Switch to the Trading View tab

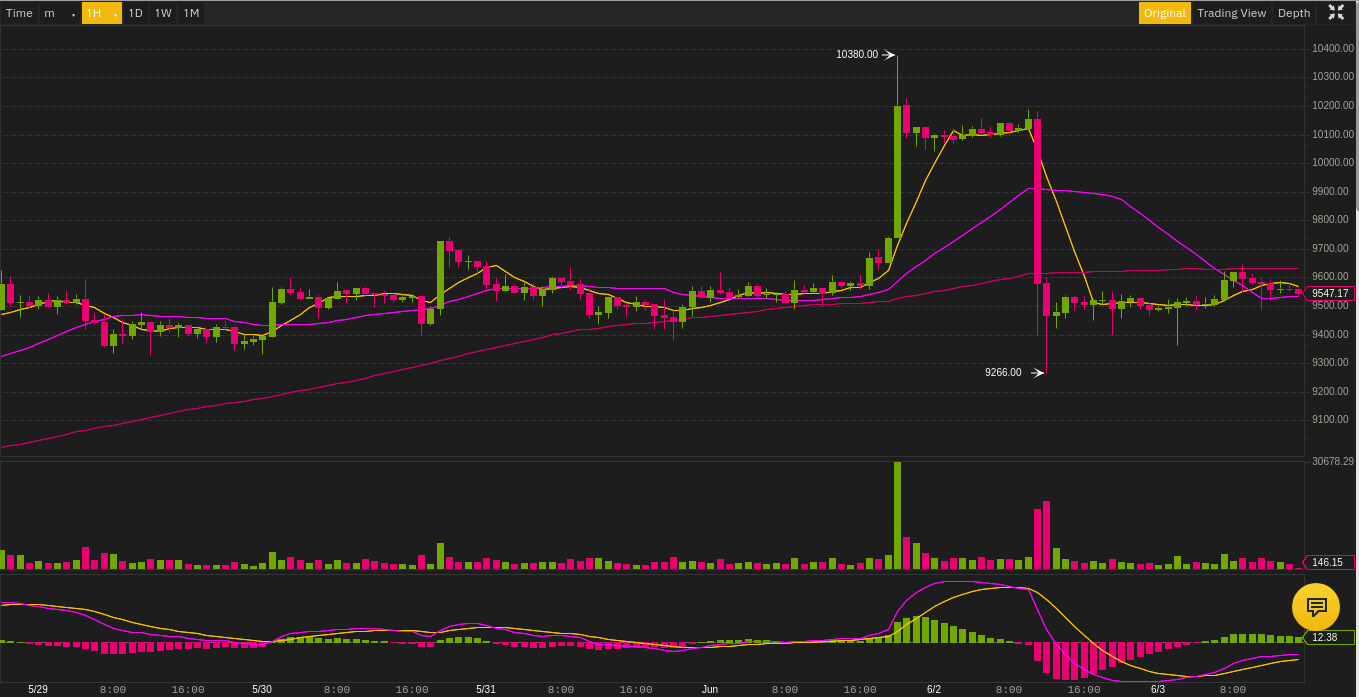point(1231,13)
